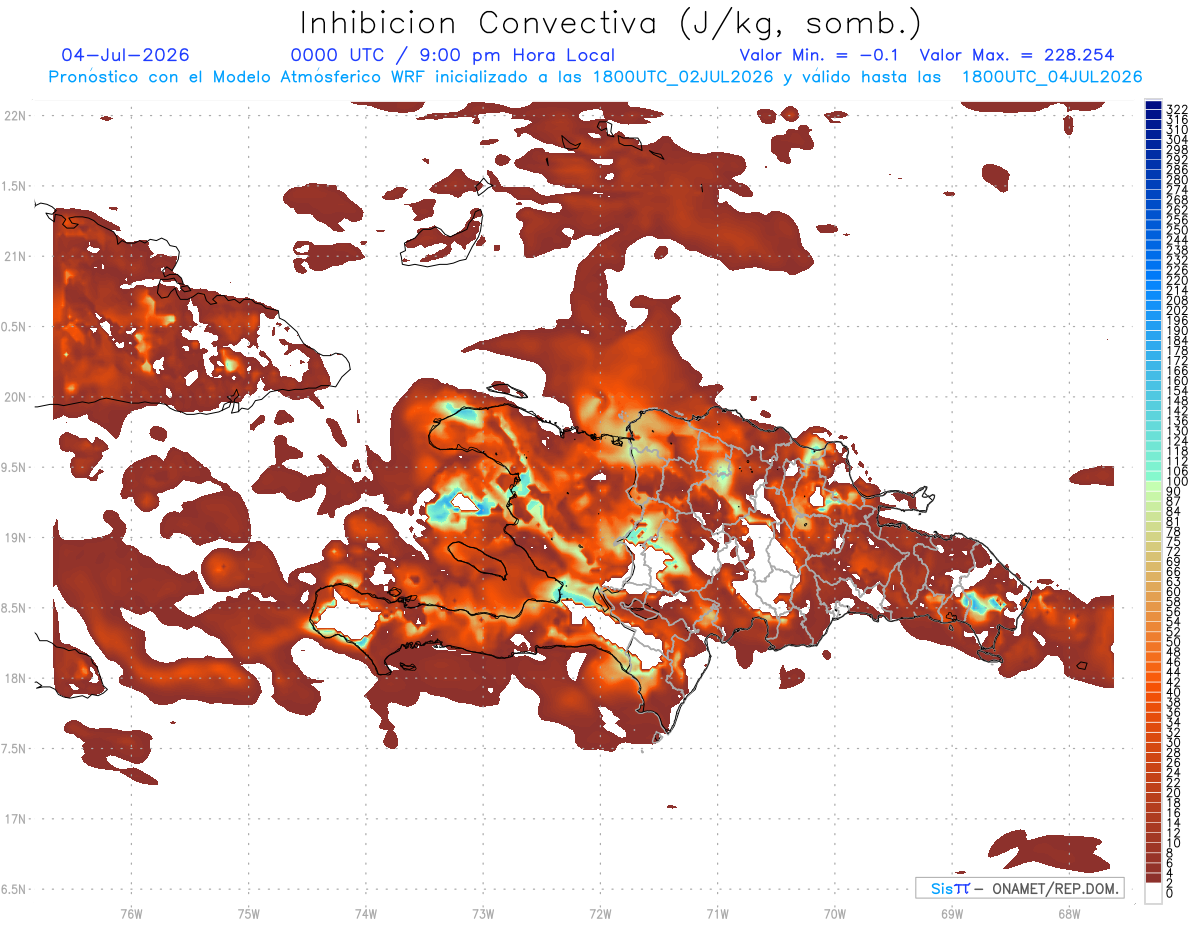
Task: Click the '7.5N' latitude label
Action: [x=15, y=749]
